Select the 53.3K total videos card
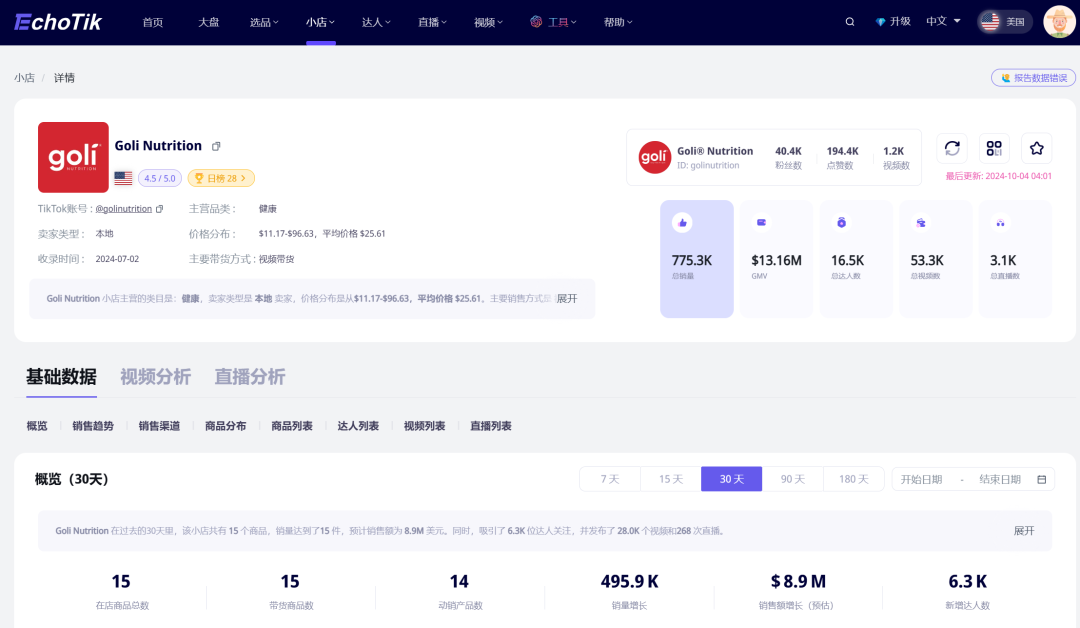Viewport: 1080px width, 628px height. [935, 259]
